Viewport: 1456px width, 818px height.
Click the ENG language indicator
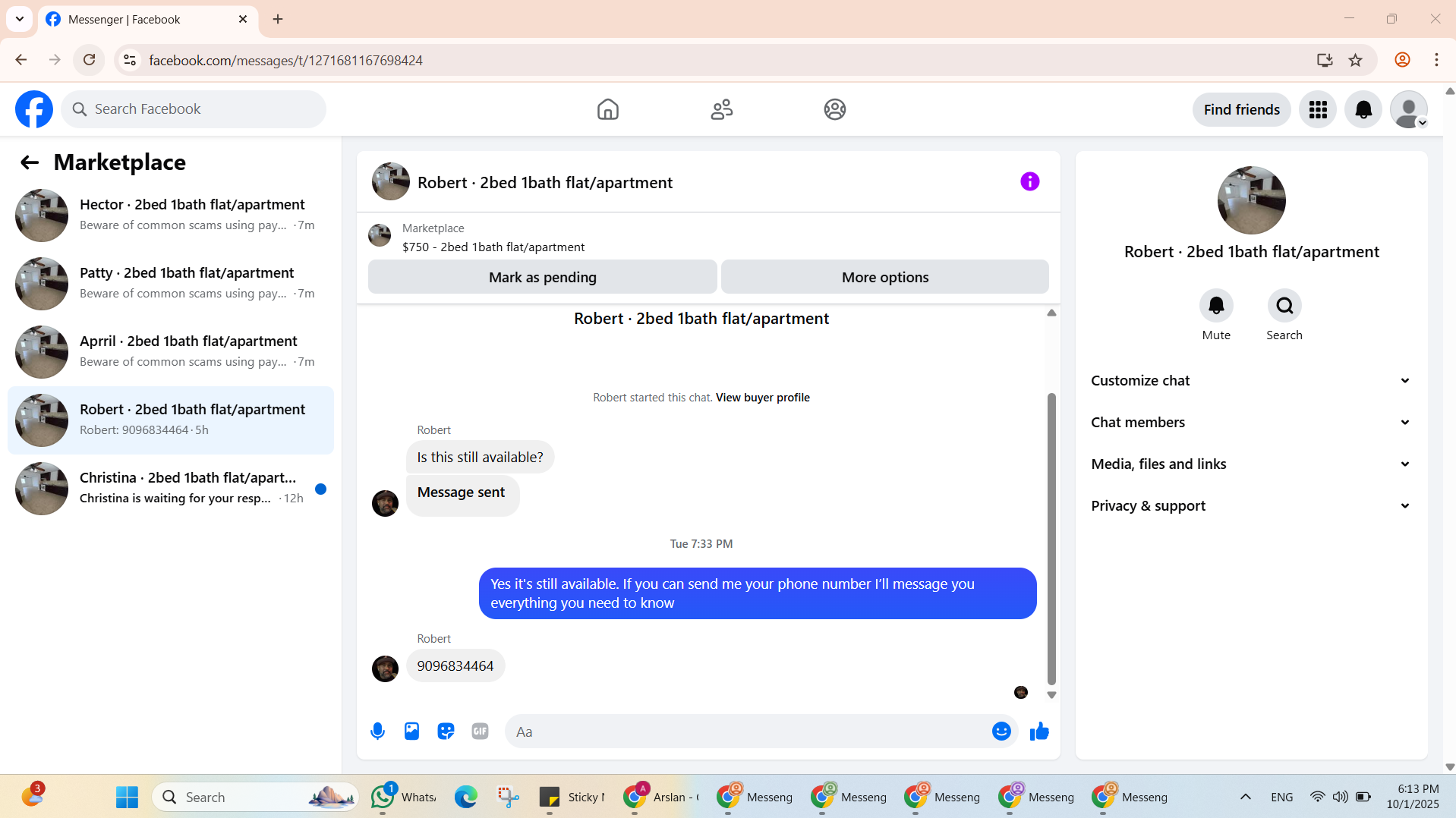click(1282, 798)
